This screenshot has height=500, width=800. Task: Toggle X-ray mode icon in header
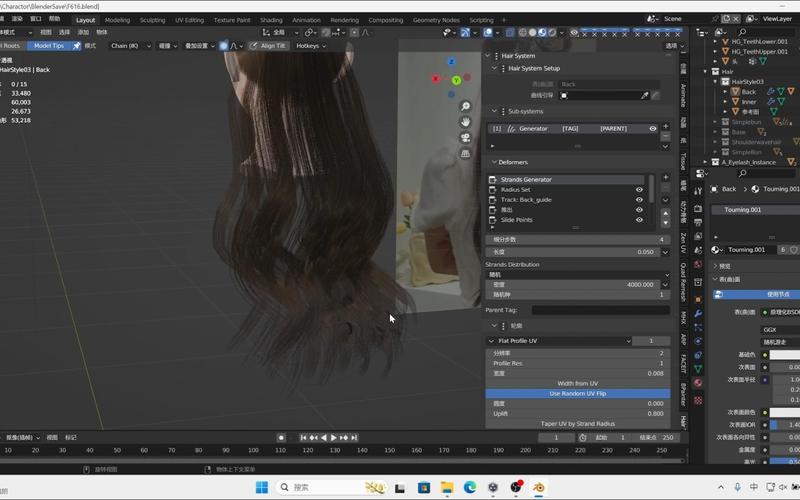510,33
